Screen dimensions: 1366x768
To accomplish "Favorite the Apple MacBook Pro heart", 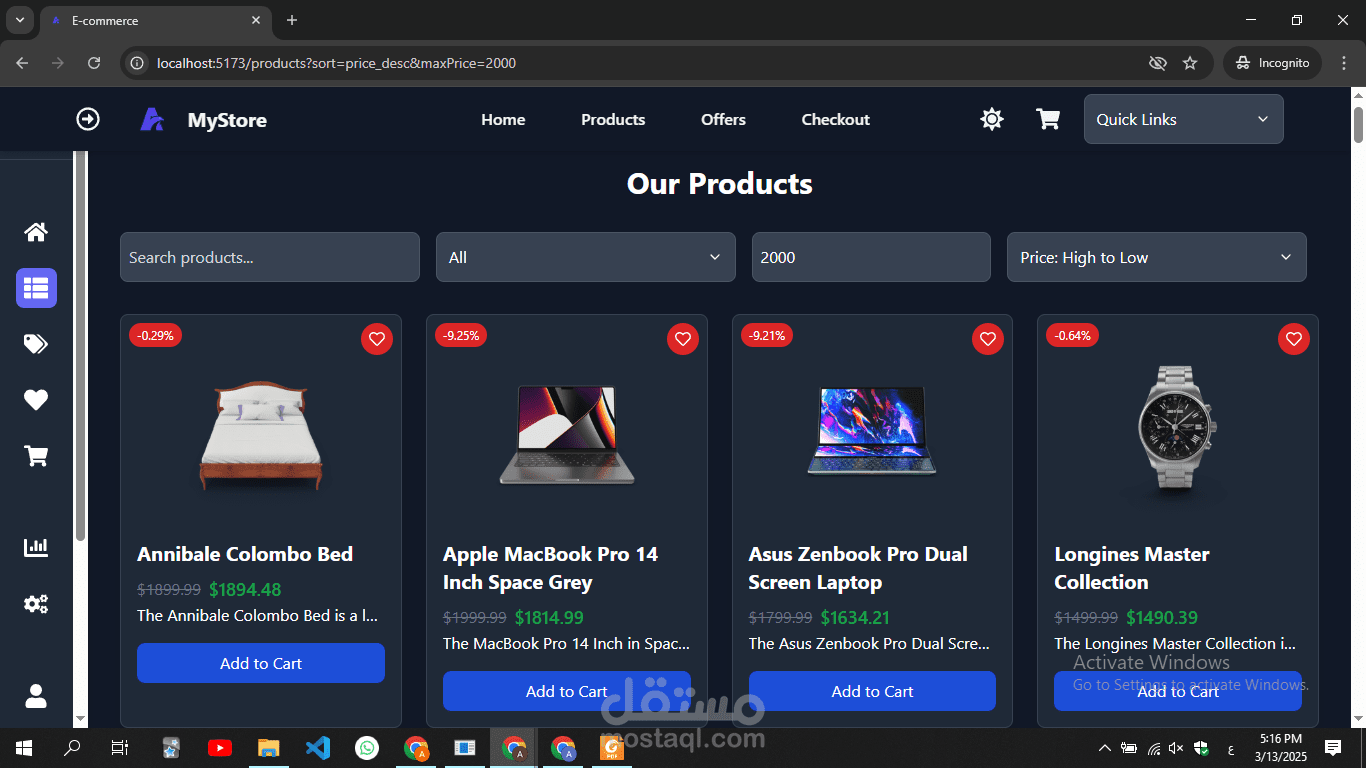I will pyautogui.click(x=683, y=339).
